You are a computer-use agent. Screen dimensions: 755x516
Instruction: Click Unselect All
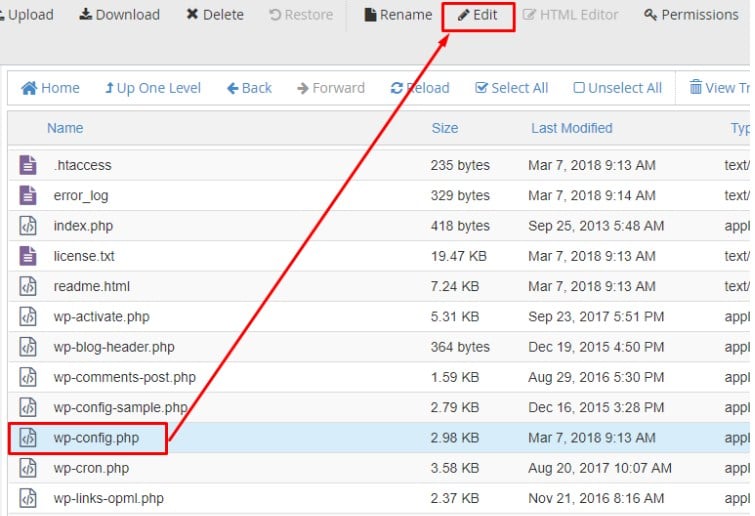point(618,88)
